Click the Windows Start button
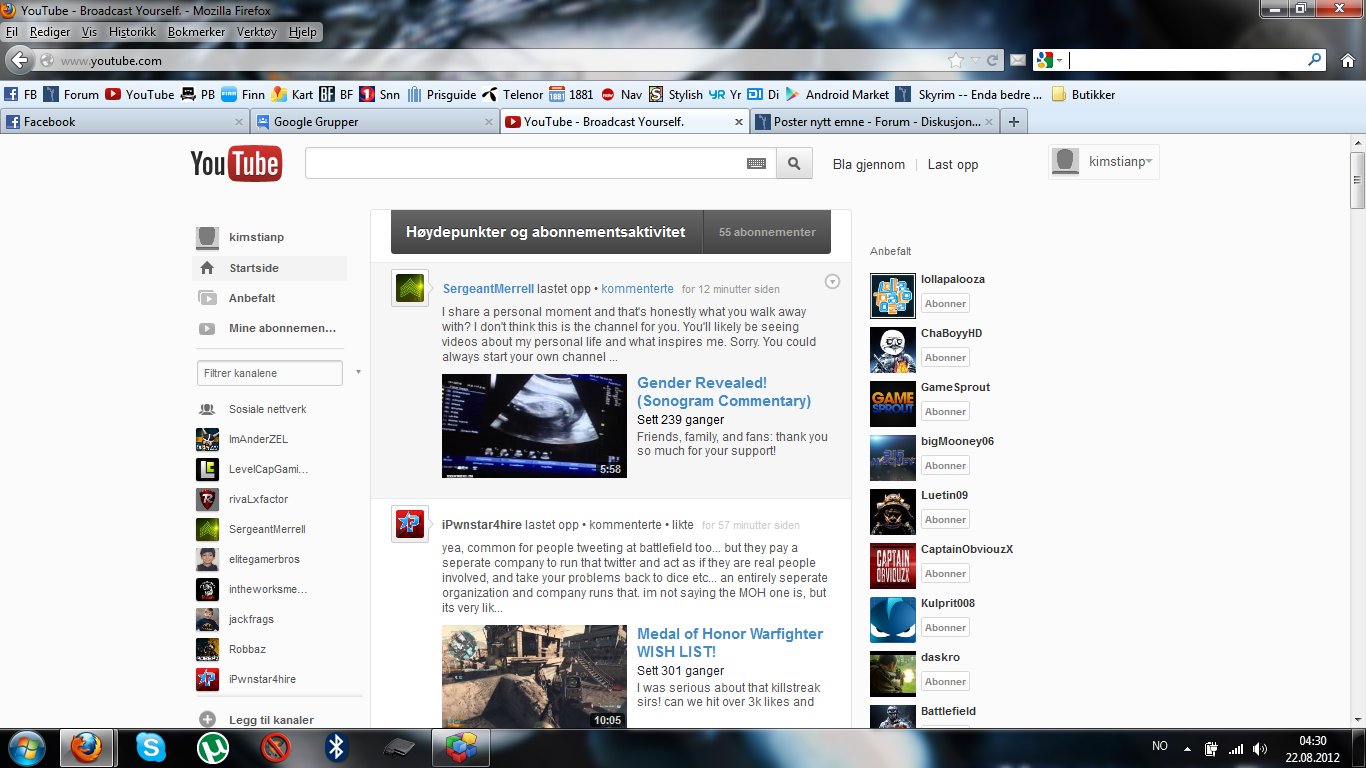Image resolution: width=1366 pixels, height=768 pixels. click(26, 747)
